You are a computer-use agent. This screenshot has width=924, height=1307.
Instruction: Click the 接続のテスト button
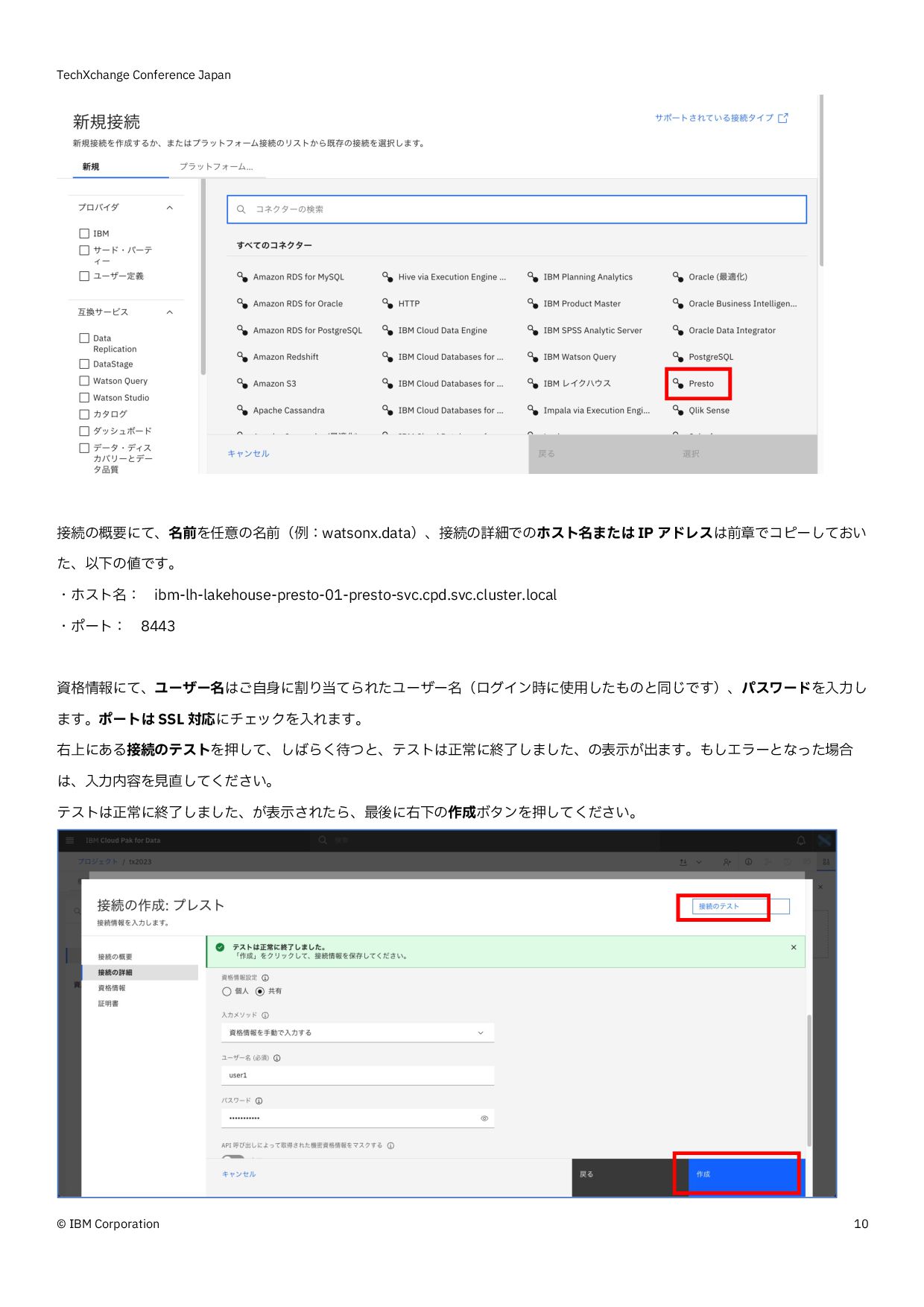point(741,906)
